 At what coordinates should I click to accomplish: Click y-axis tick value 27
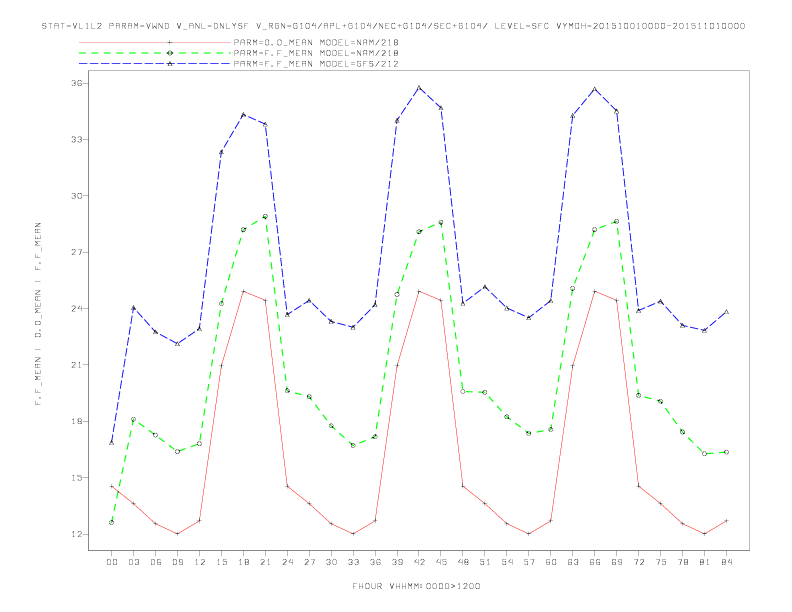[x=76, y=252]
